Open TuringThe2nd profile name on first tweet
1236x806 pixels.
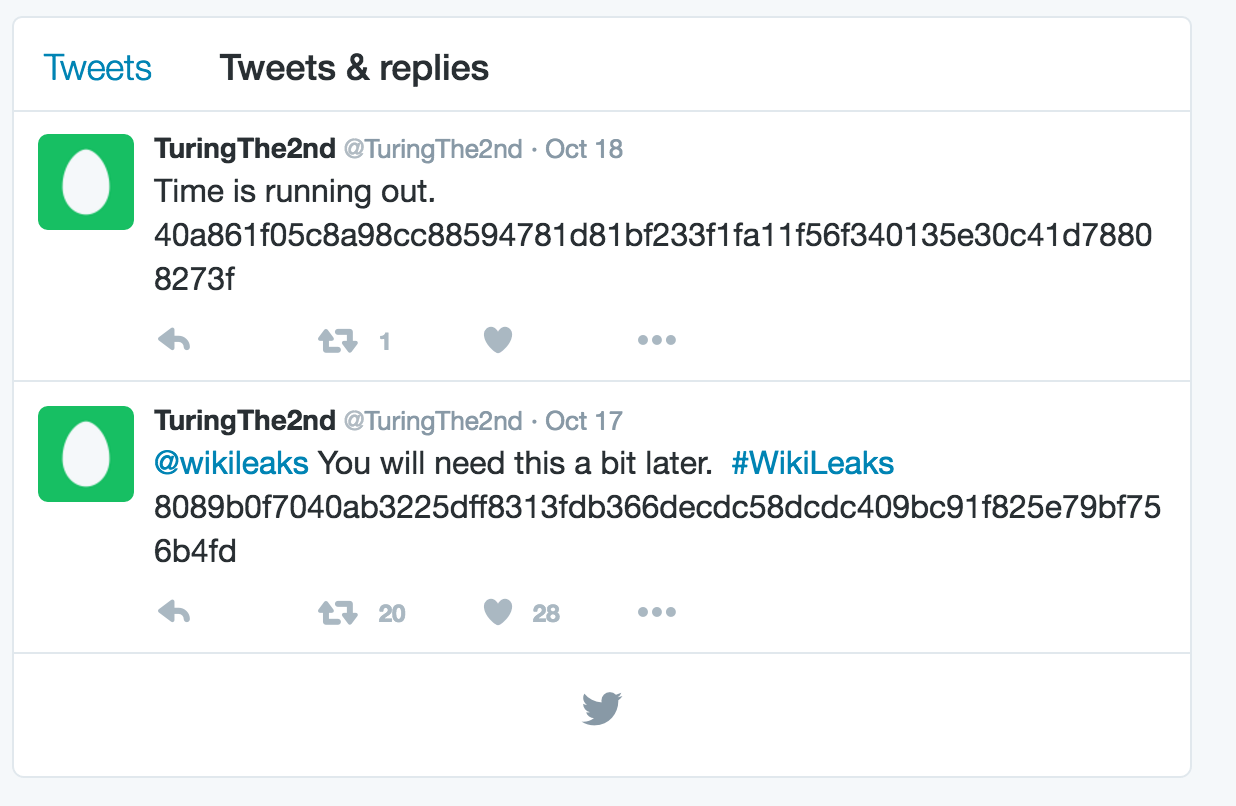pyautogui.click(x=244, y=149)
